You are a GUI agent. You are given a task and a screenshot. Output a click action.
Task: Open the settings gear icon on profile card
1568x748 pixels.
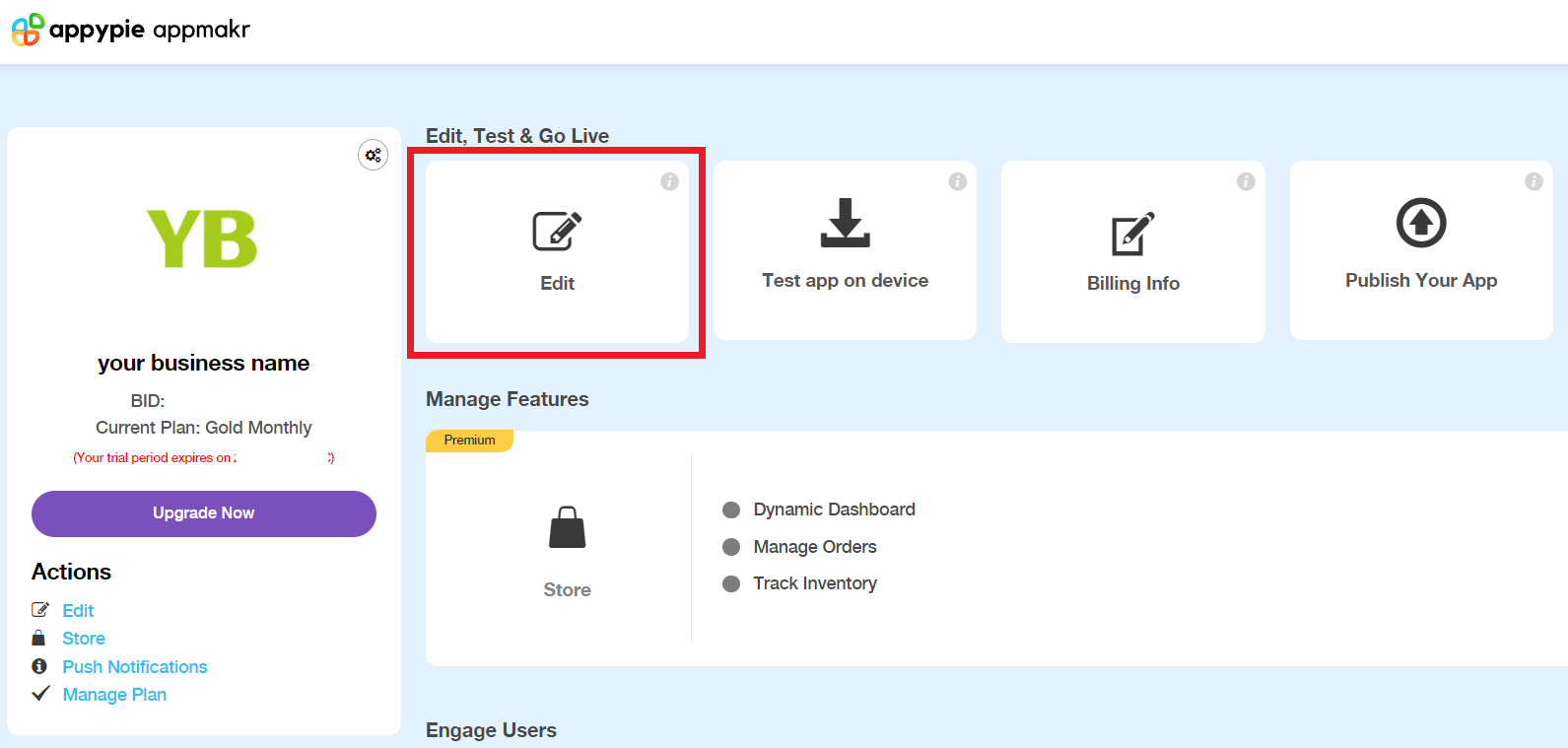373,155
